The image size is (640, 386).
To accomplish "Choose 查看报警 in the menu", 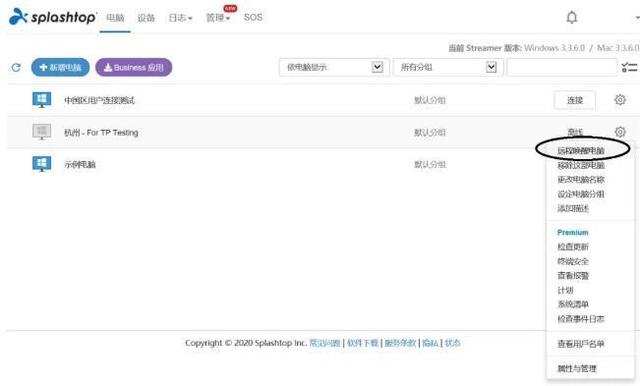I will (573, 276).
